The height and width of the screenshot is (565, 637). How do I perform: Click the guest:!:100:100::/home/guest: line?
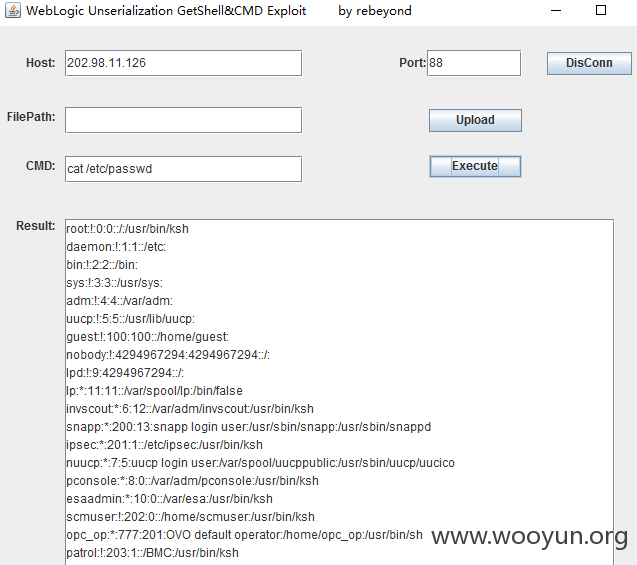pos(147,337)
